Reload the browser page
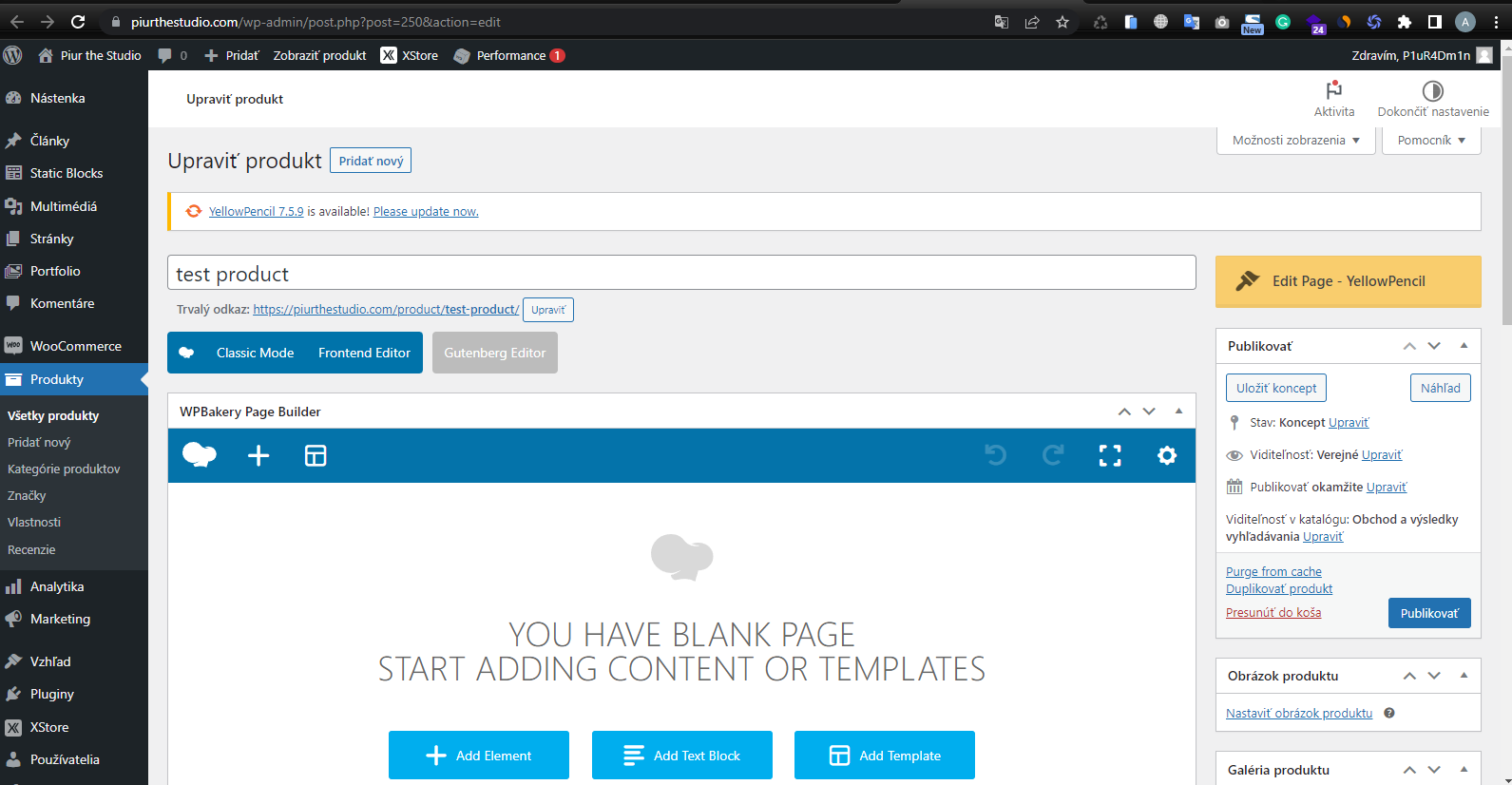 pyautogui.click(x=78, y=21)
